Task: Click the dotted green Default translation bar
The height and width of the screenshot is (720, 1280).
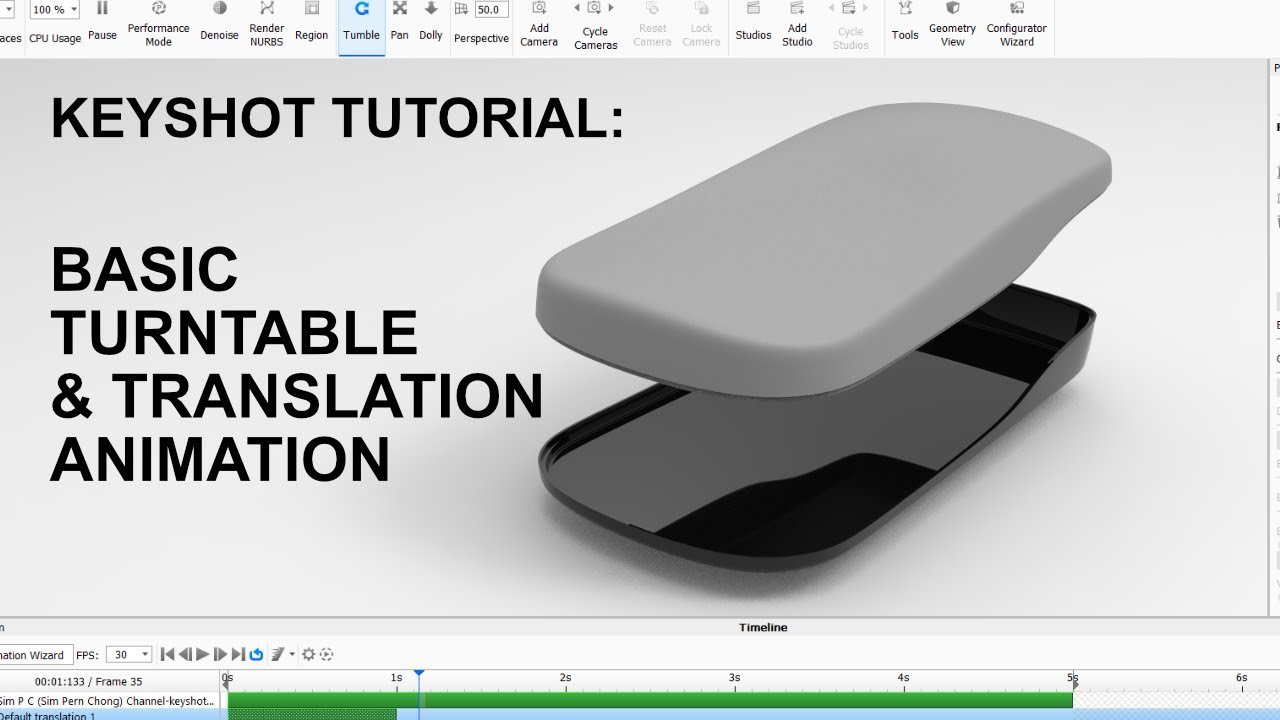Action: point(312,715)
